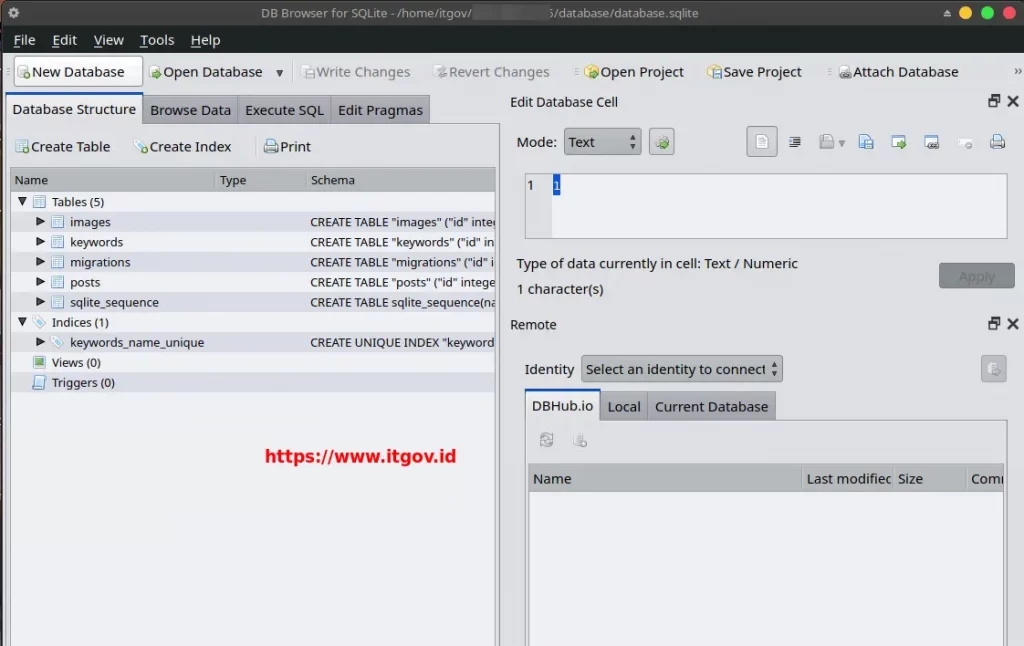
Task: Open the Identity selection dropdown
Action: click(x=681, y=369)
